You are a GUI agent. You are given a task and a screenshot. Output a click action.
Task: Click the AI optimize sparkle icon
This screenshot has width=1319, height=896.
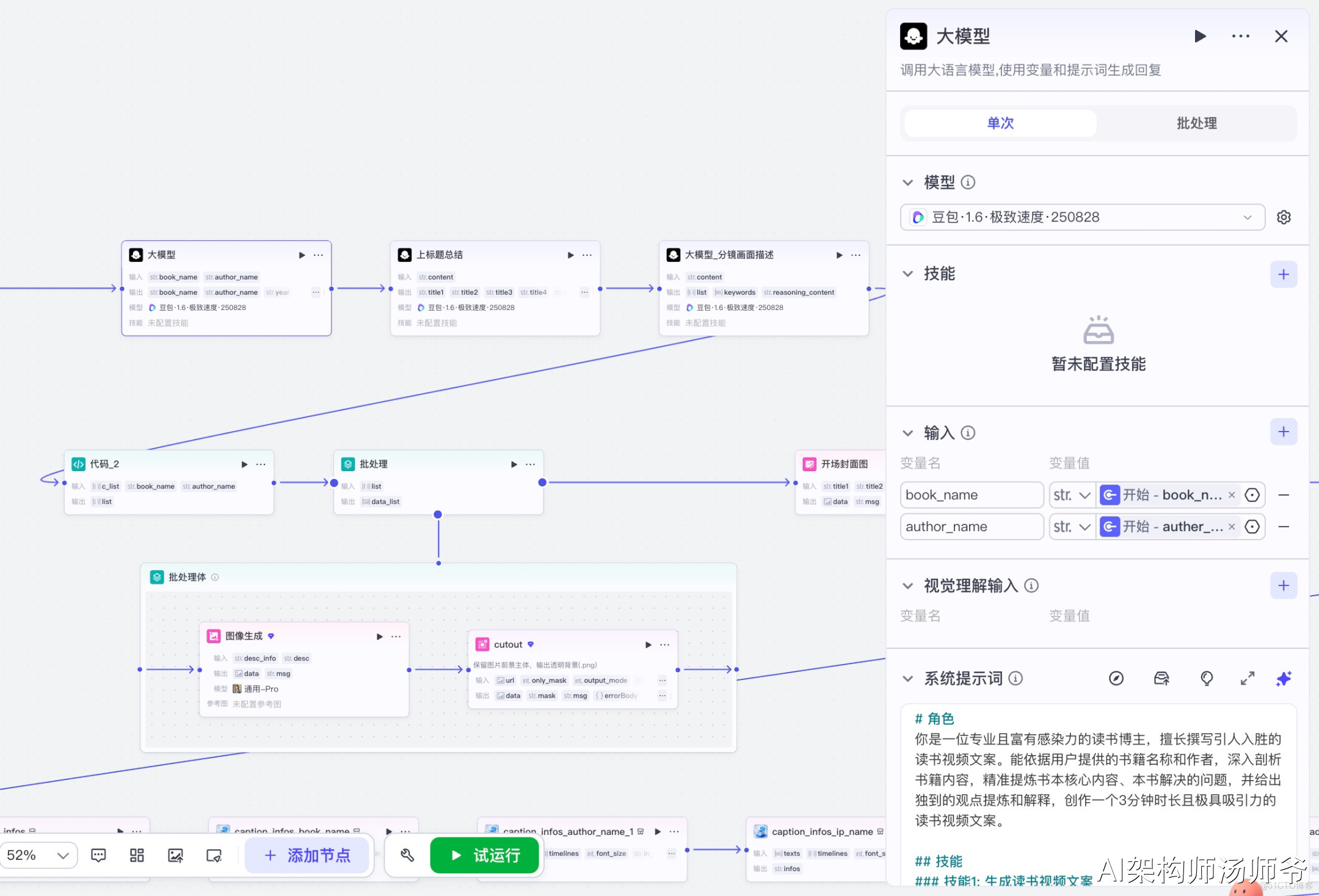pyautogui.click(x=1284, y=678)
